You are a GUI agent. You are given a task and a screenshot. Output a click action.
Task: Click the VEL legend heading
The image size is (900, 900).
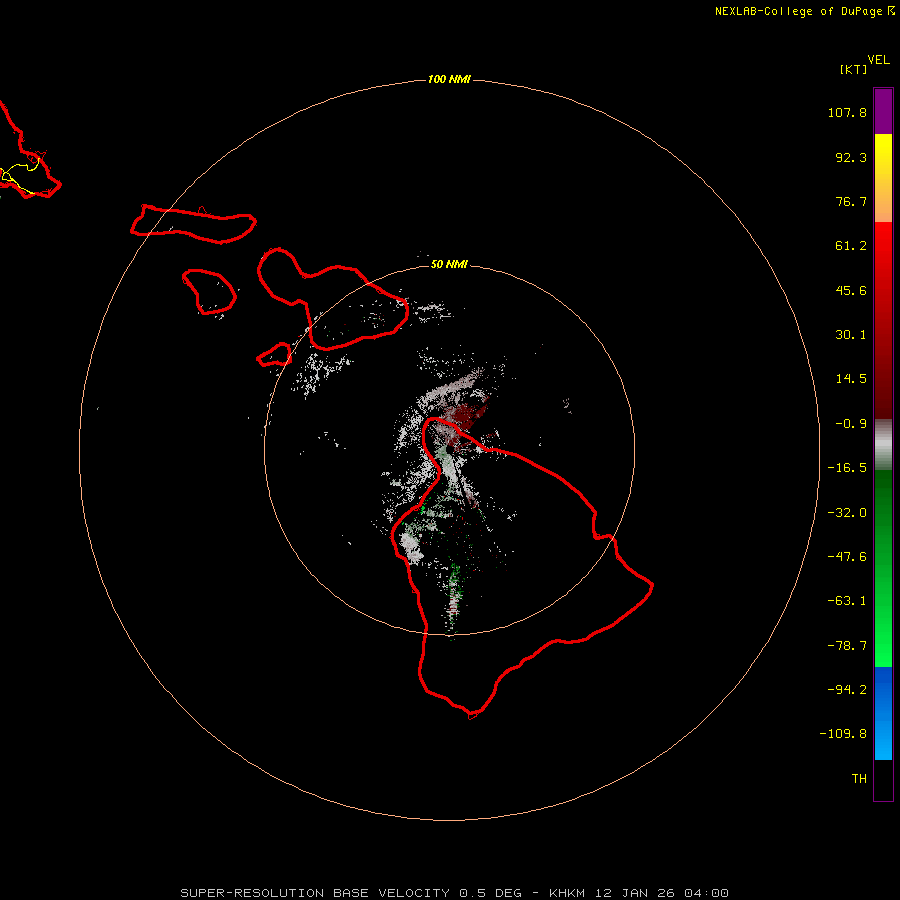(x=878, y=60)
